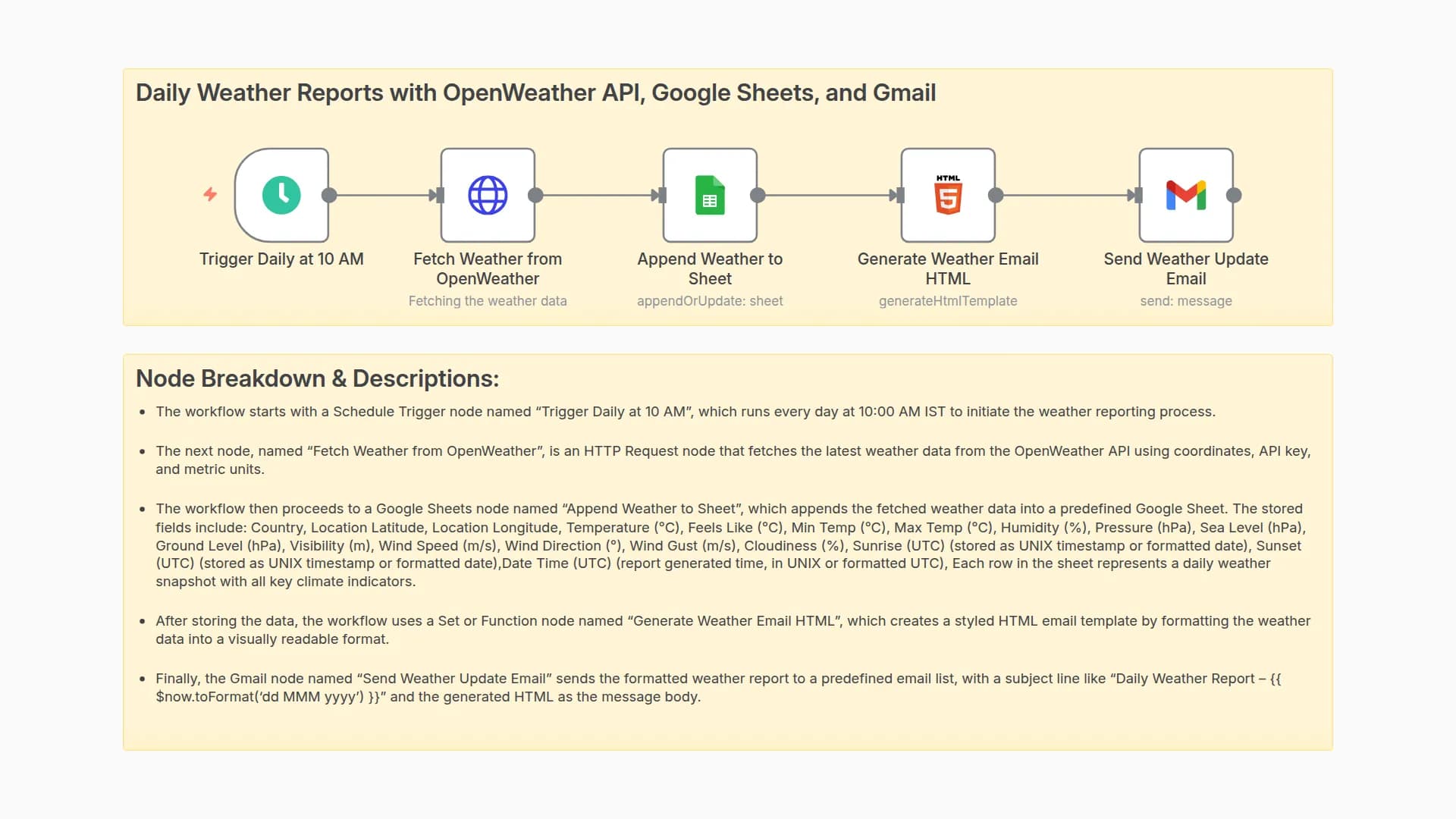Click output connector of HTML node
The width and height of the screenshot is (1456, 819).
(x=996, y=196)
